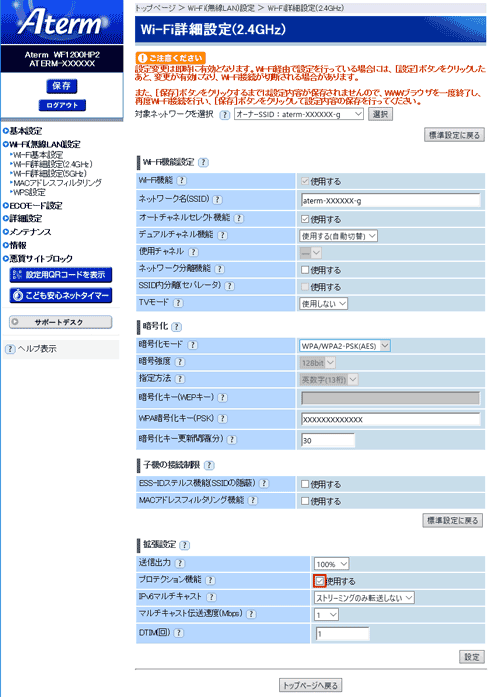The width and height of the screenshot is (500, 697).
Task: Click ネットワーク名(SSID) text field
Action: point(391,200)
